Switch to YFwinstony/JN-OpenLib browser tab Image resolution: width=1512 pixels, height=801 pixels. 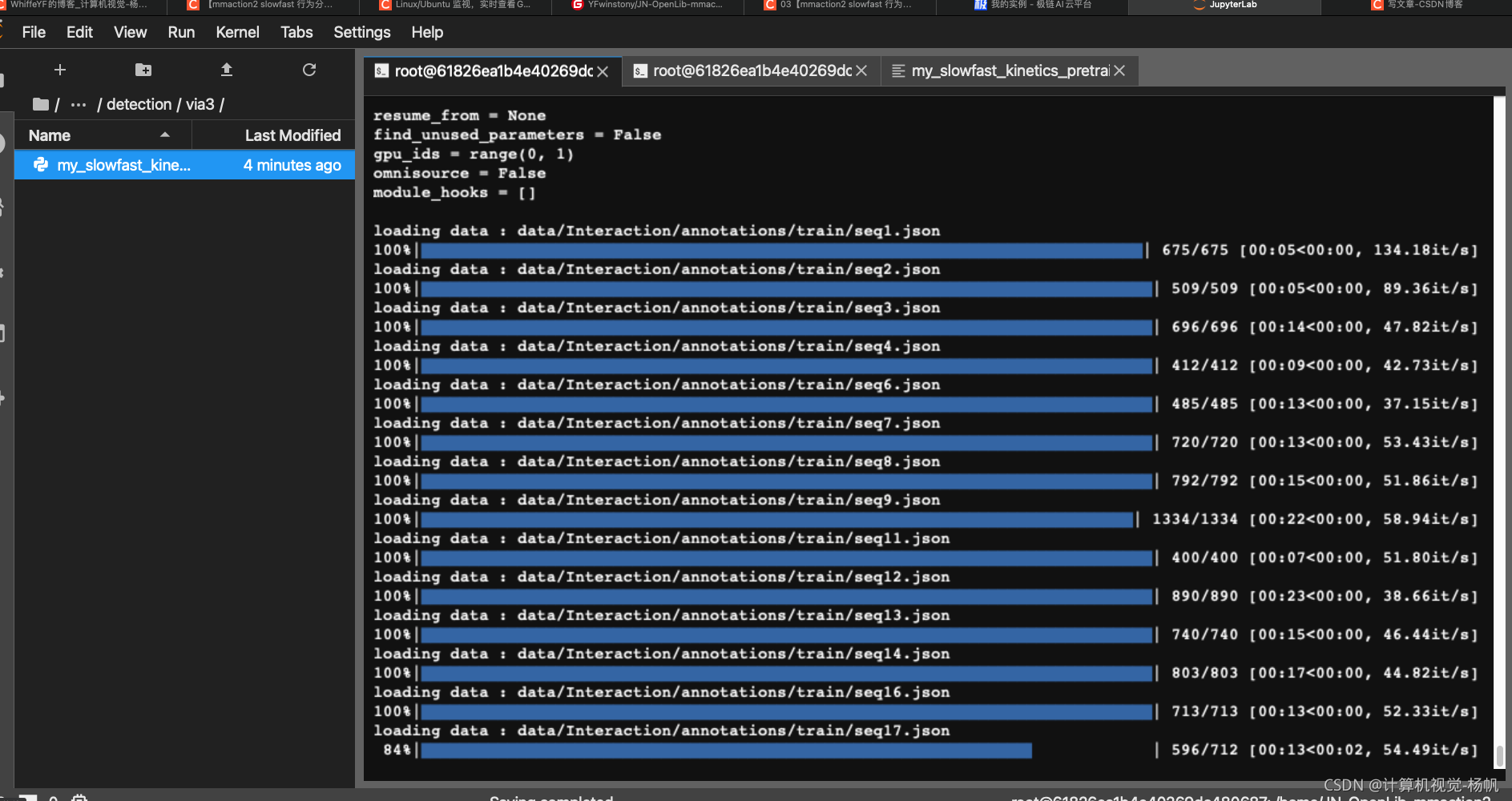click(x=647, y=6)
